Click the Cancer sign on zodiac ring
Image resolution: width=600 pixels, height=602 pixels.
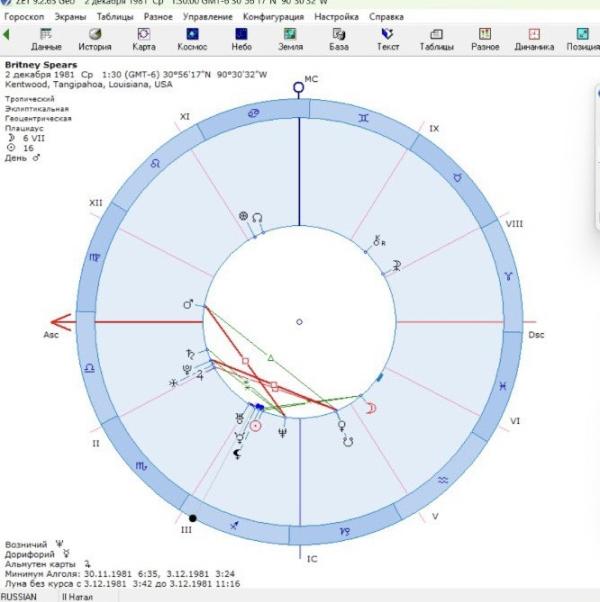click(x=254, y=113)
